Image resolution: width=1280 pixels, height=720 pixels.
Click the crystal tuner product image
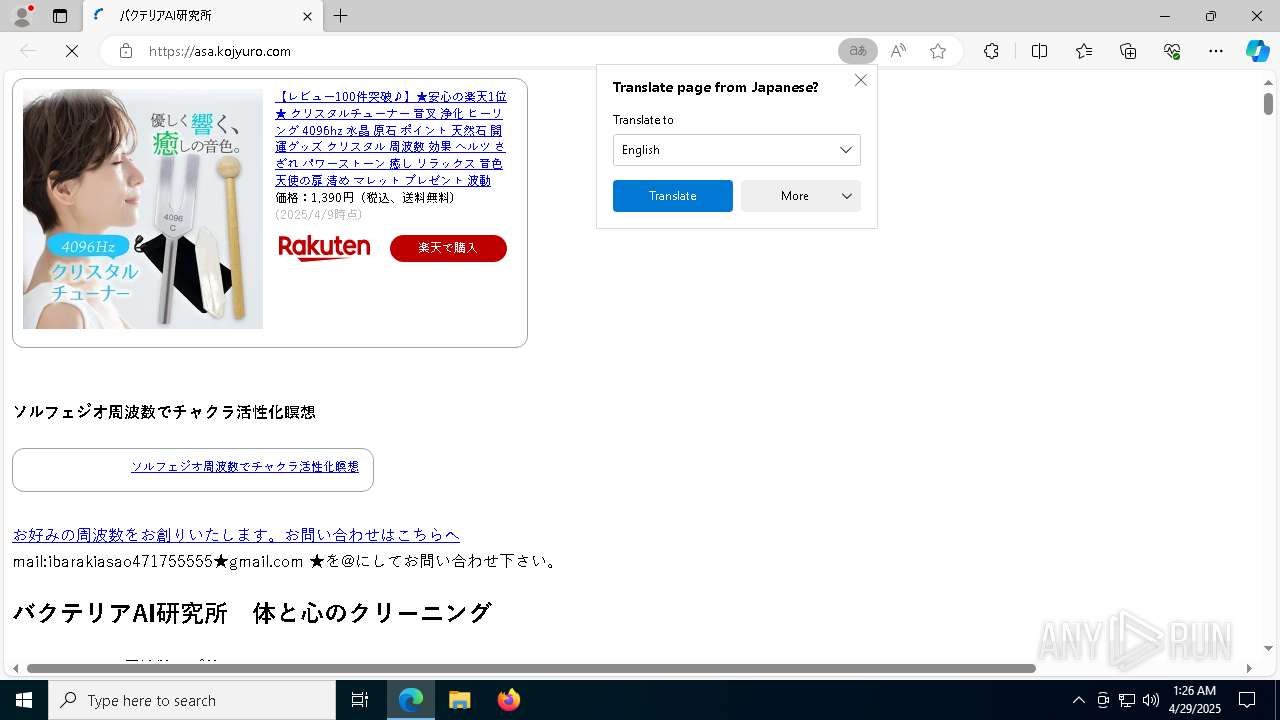pos(143,209)
